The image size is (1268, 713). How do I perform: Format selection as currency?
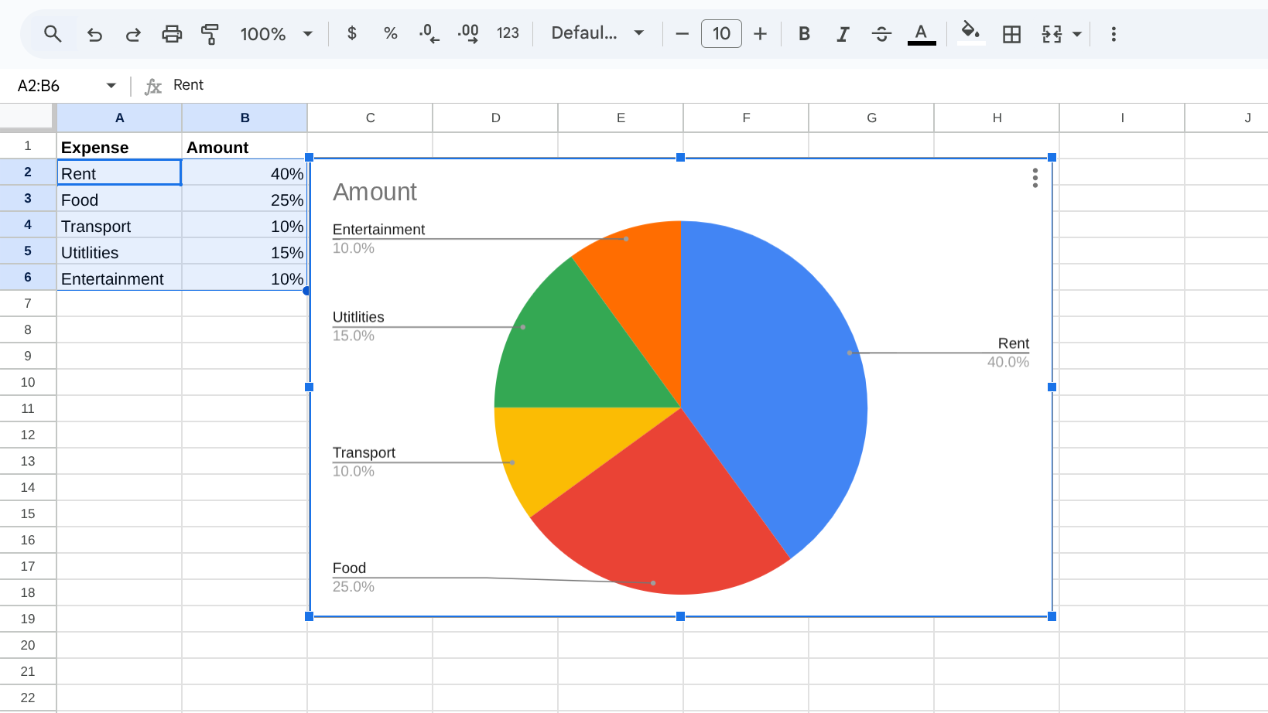[x=351, y=33]
